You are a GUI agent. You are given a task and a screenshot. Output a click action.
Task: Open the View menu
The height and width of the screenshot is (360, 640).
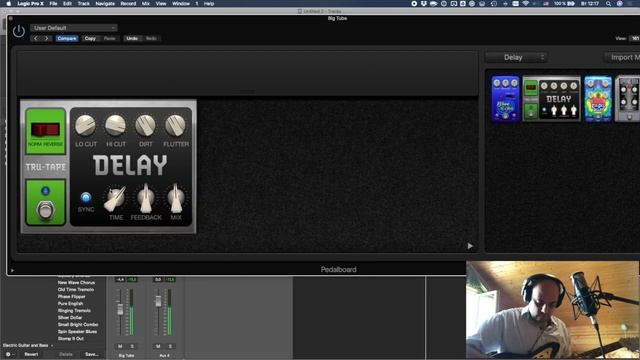[x=161, y=4]
